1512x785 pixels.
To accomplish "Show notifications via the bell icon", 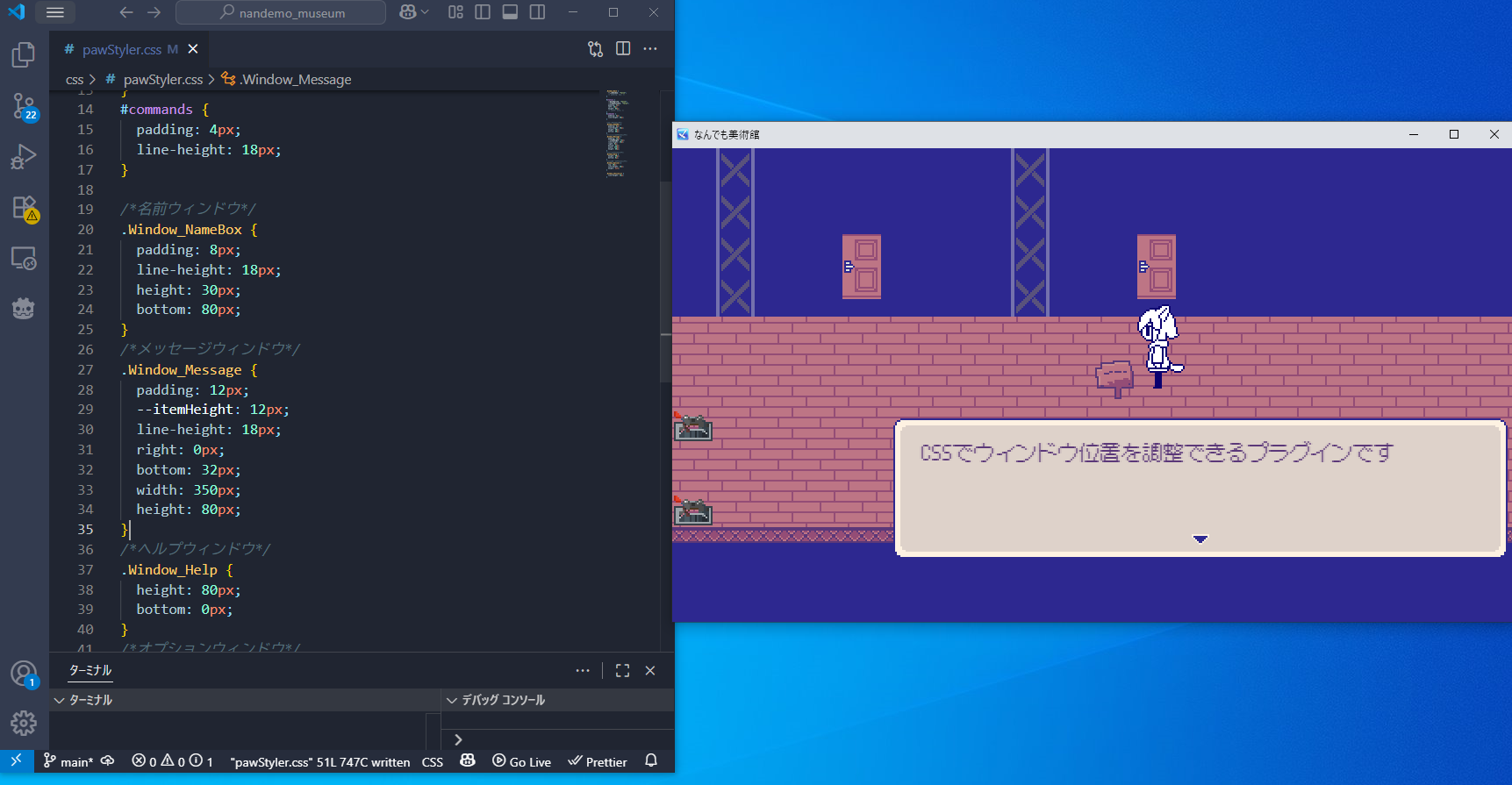I will pyautogui.click(x=651, y=761).
